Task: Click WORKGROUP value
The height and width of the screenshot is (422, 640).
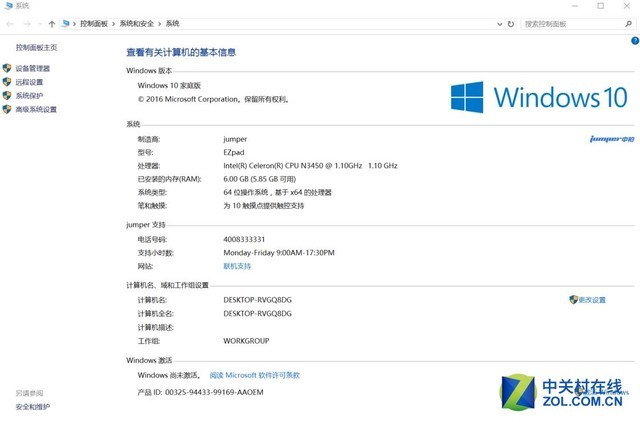Action: tap(246, 341)
